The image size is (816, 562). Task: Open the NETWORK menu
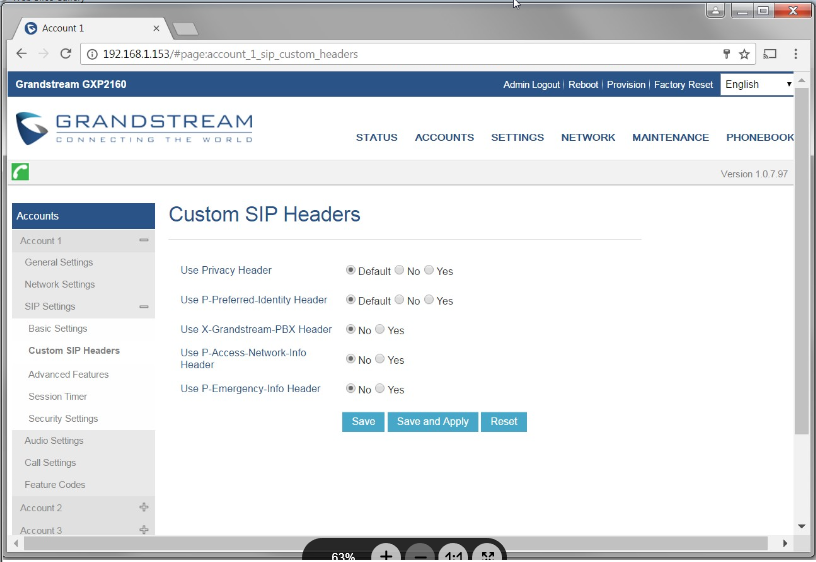[x=588, y=137]
